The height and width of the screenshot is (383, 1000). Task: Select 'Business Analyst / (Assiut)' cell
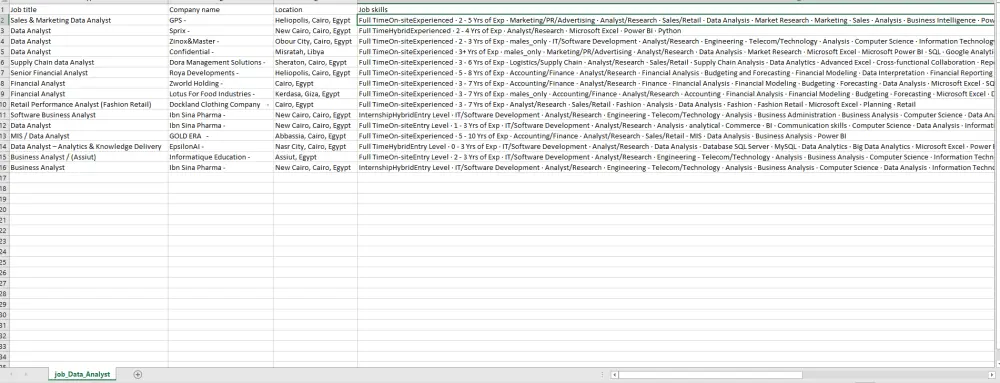coord(89,157)
